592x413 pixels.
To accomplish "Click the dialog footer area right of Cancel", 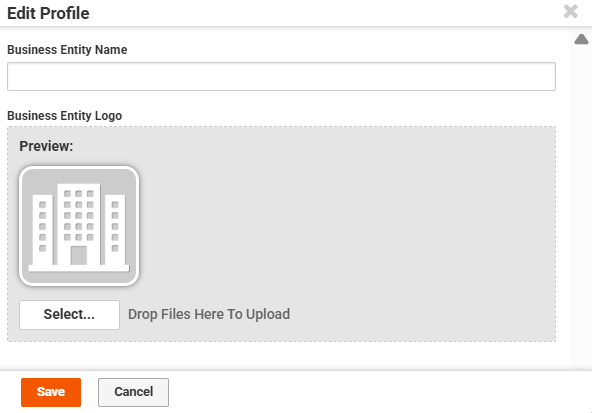I will pyautogui.click(x=378, y=392).
